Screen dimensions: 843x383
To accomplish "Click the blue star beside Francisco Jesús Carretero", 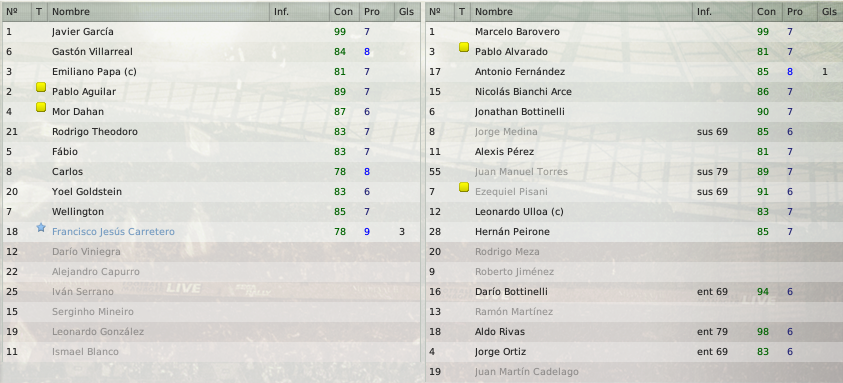I will (41, 228).
